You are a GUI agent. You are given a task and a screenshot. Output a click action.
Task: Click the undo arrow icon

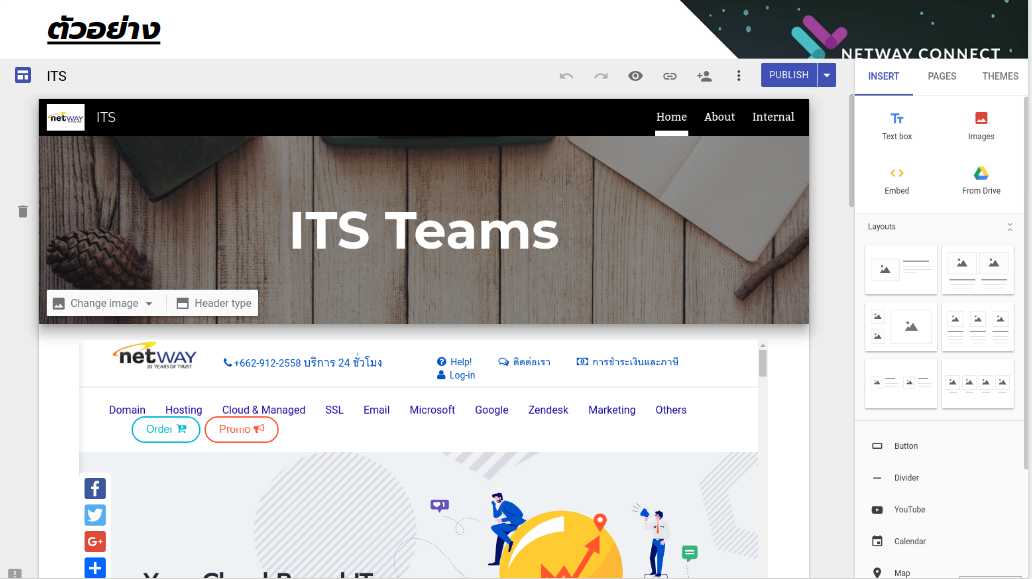click(x=566, y=76)
